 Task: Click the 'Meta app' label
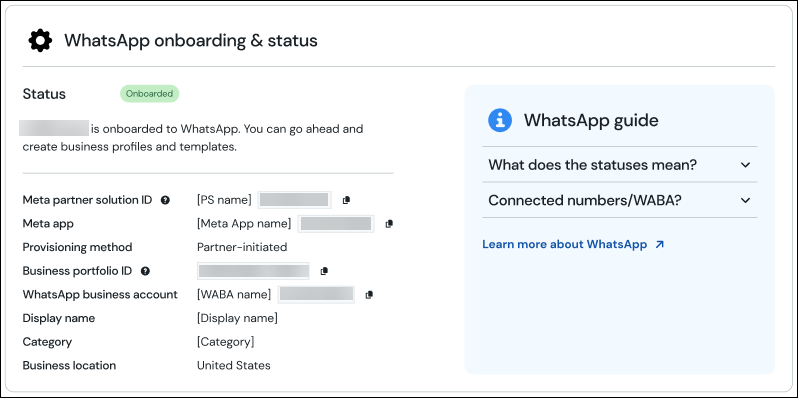[48, 224]
